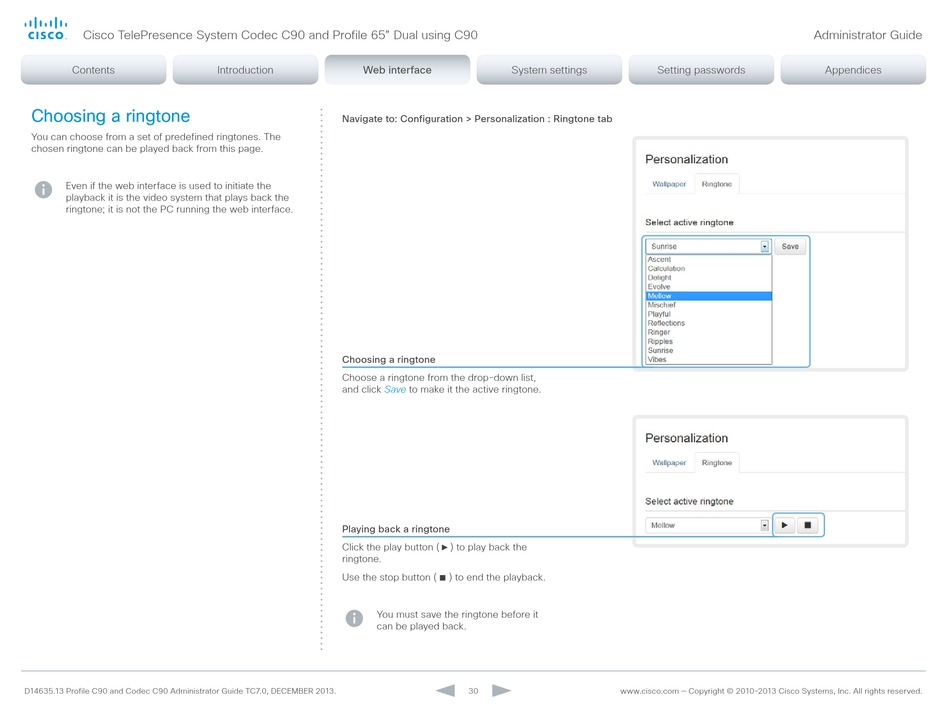Choose Ascent from the ringtone list
Screen dimensions: 950x711
(x=709, y=259)
